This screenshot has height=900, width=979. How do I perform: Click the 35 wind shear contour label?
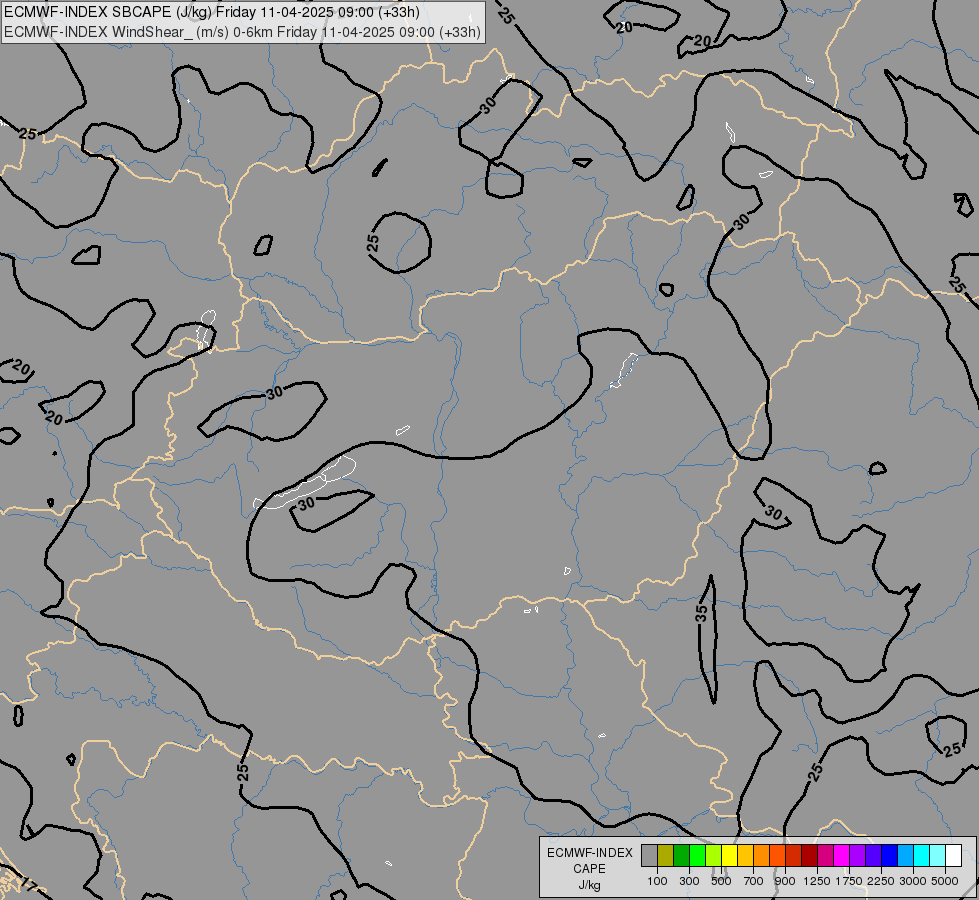pos(702,613)
